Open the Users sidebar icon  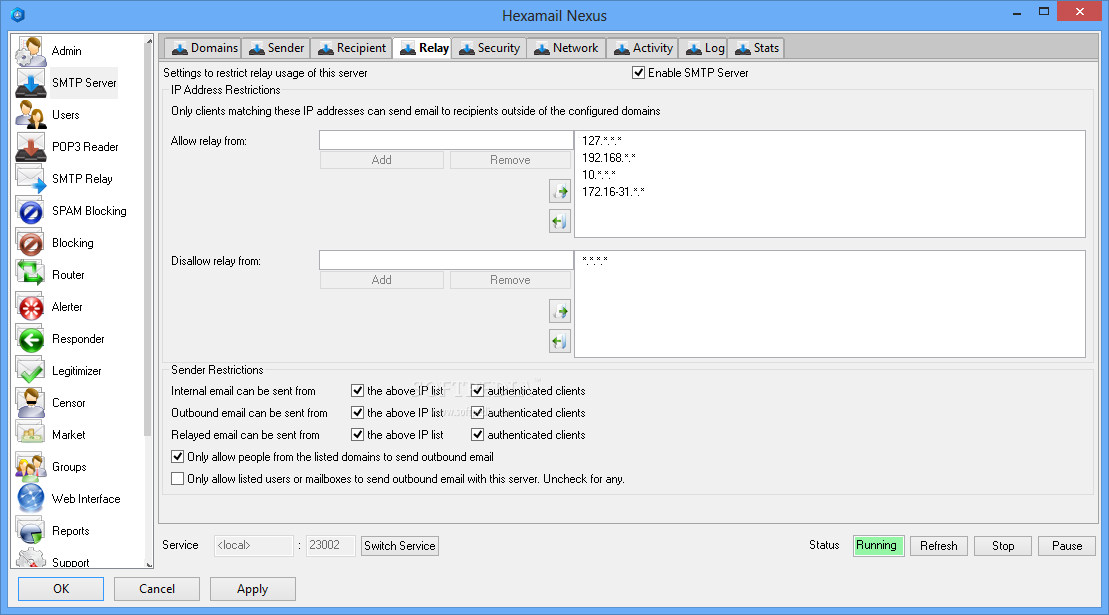pyautogui.click(x=30, y=115)
